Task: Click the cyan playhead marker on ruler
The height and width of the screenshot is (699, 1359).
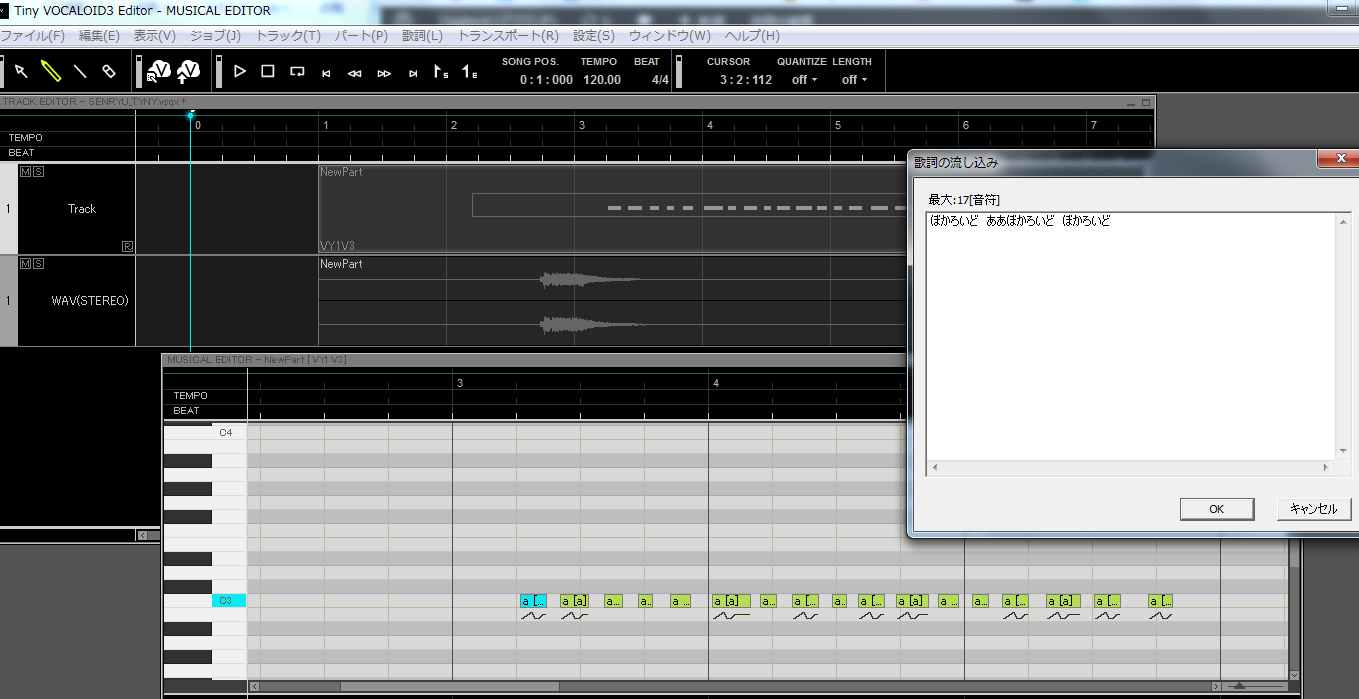Action: (190, 116)
